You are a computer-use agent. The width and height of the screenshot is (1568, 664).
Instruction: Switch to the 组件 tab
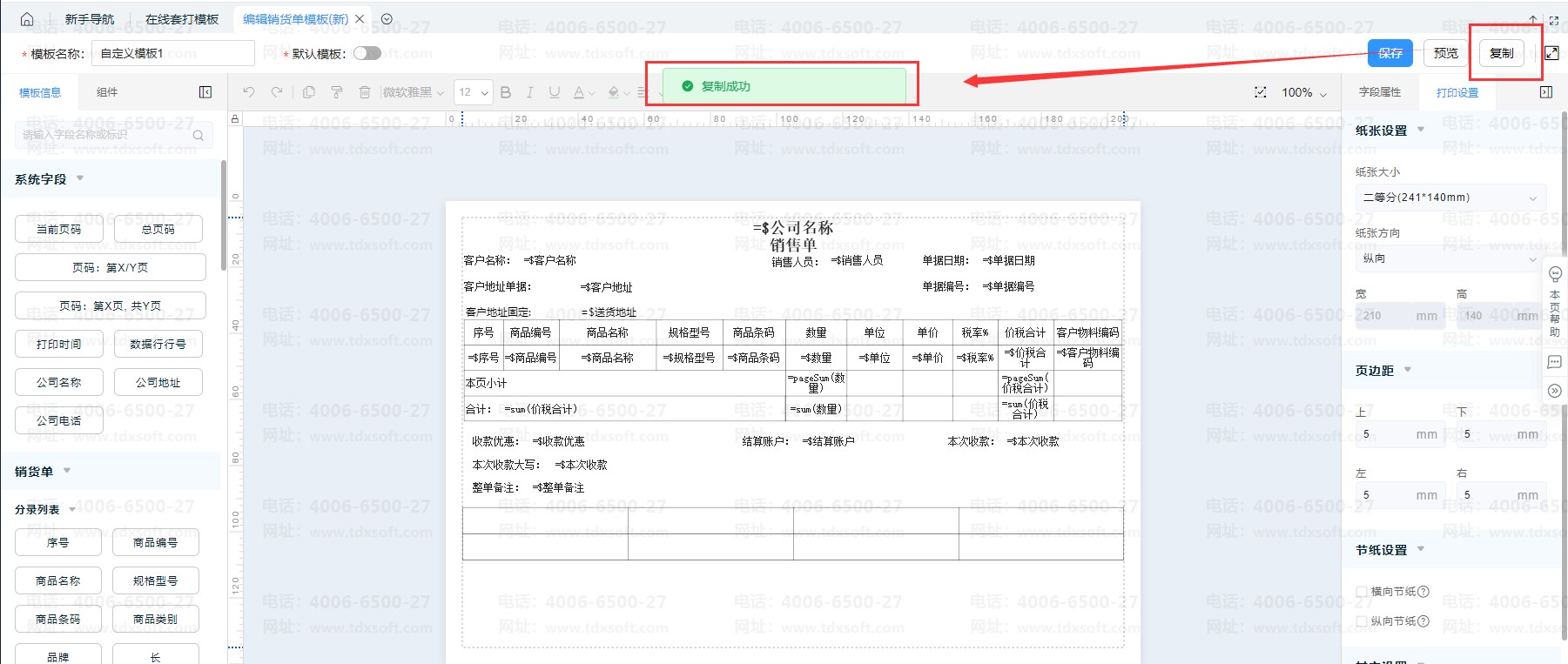pos(107,92)
